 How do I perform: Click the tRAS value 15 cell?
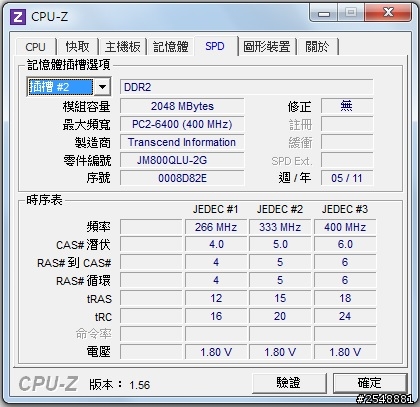[280, 298]
